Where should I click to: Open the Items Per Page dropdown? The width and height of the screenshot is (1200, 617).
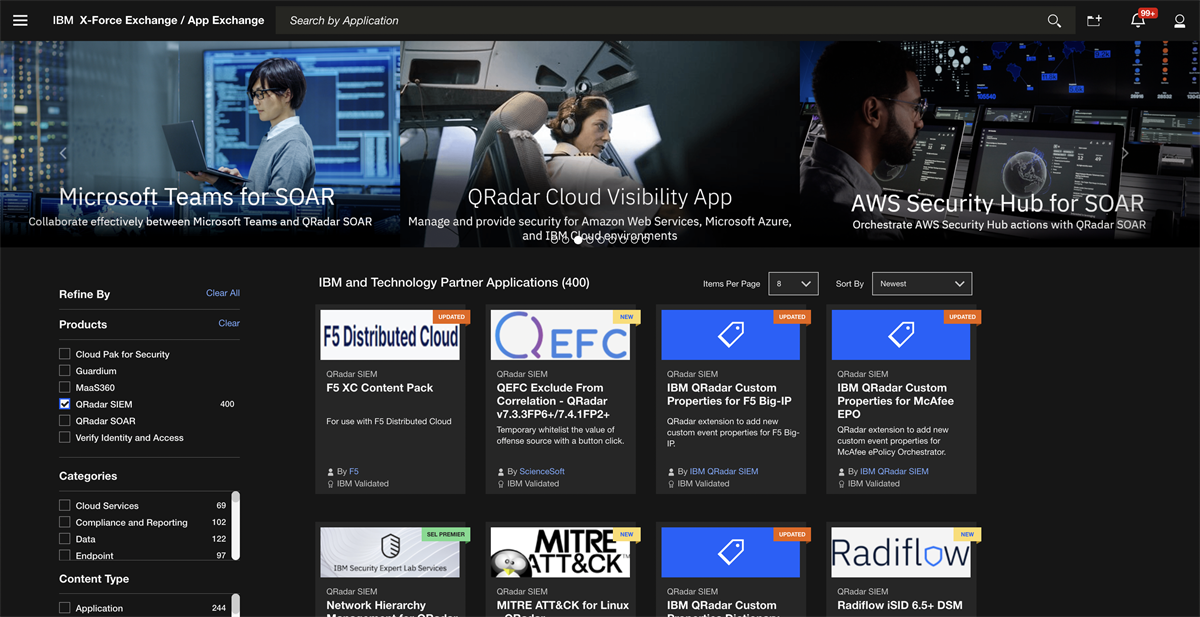coord(793,283)
